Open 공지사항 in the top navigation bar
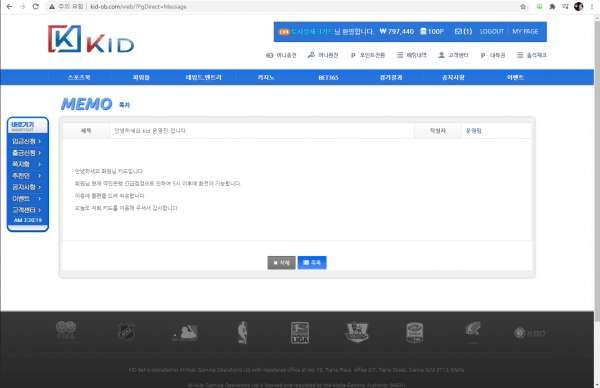 [453, 77]
